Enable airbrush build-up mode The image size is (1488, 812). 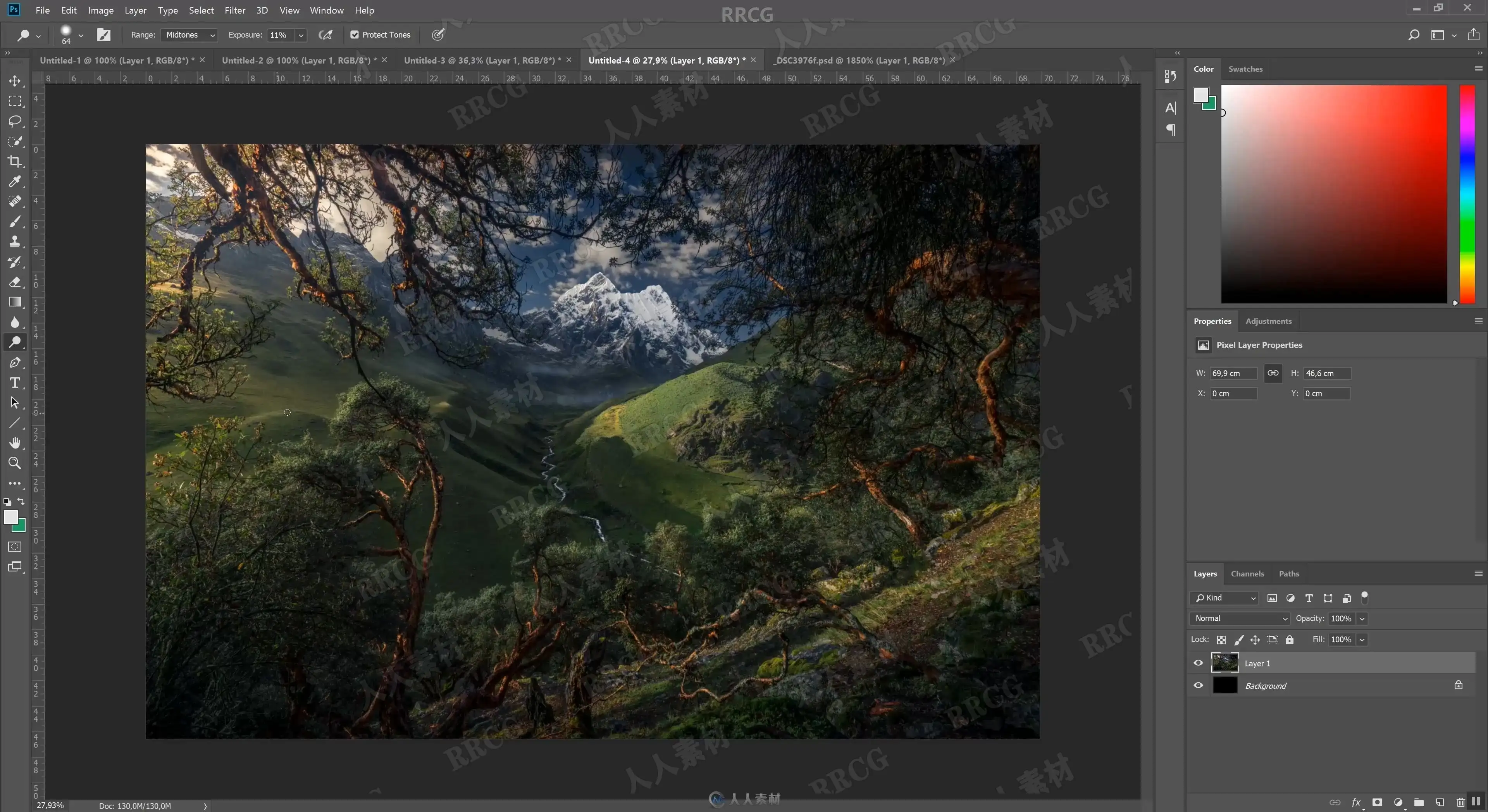point(326,34)
